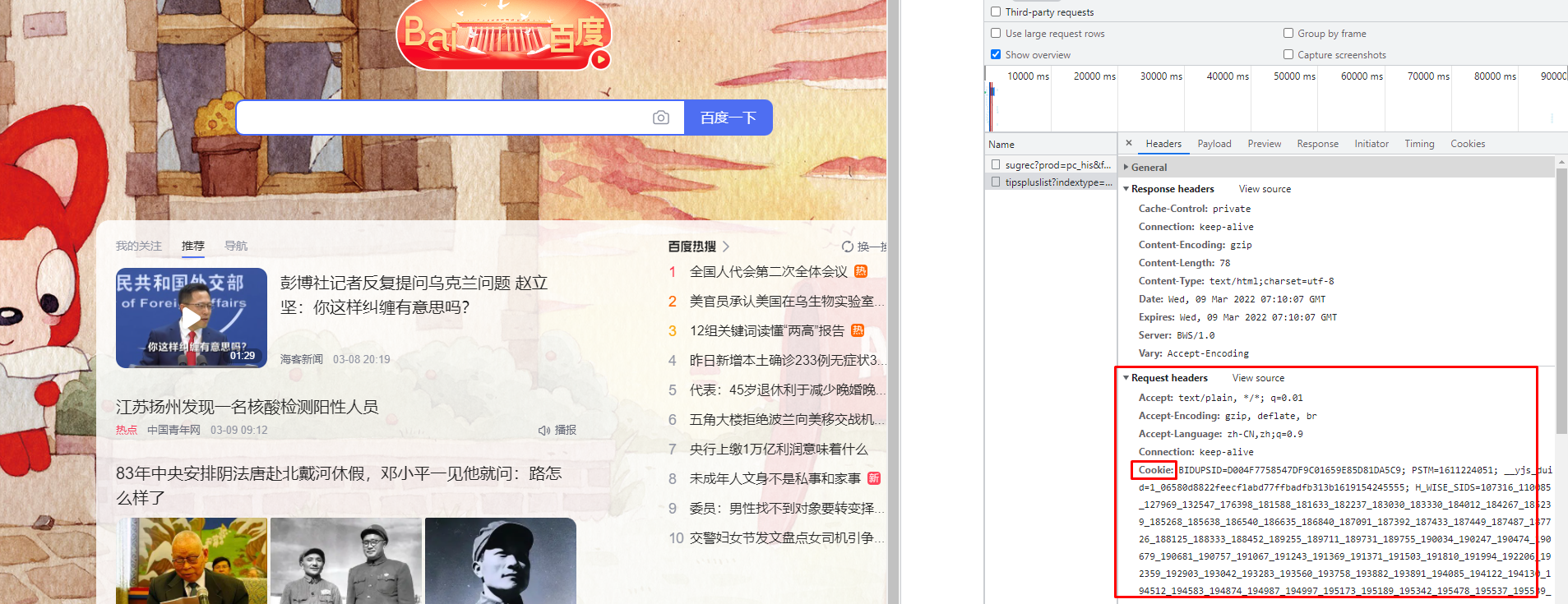Click the DevTools headers vertical scrollbar
The height and width of the screenshot is (604, 1568).
1561,300
